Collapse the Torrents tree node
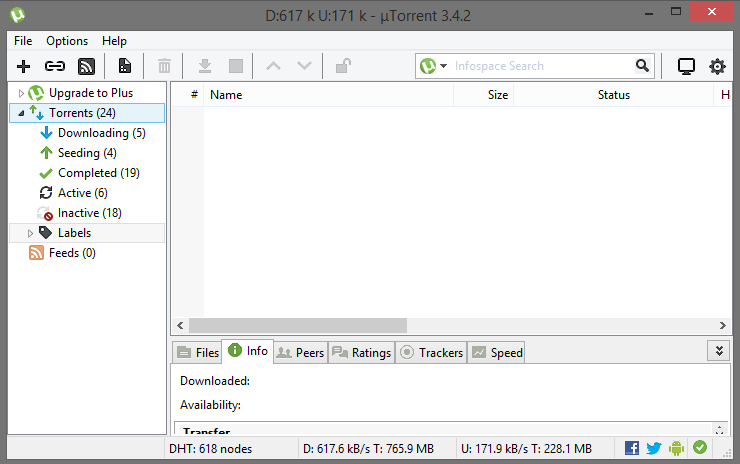Image resolution: width=740 pixels, height=464 pixels. pyautogui.click(x=21, y=113)
